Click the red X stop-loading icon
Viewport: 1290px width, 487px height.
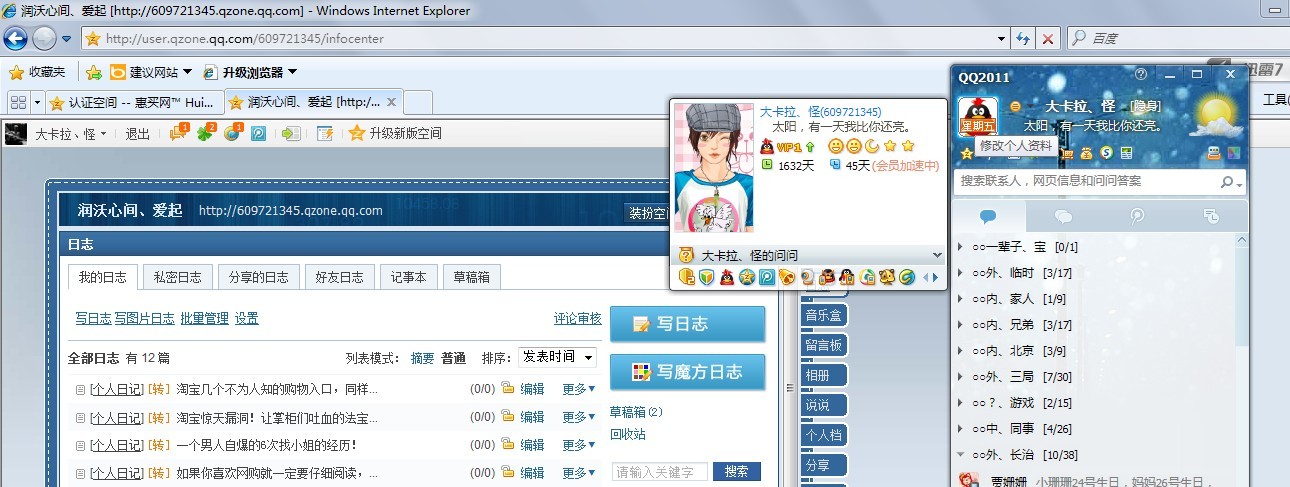pos(1047,39)
